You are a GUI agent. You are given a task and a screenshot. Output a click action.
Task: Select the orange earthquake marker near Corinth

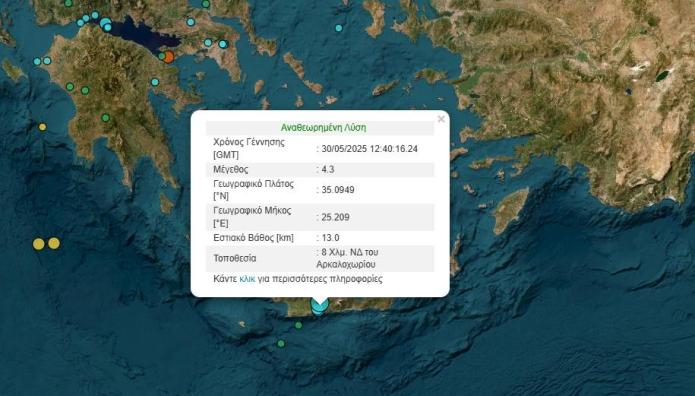coord(169,57)
